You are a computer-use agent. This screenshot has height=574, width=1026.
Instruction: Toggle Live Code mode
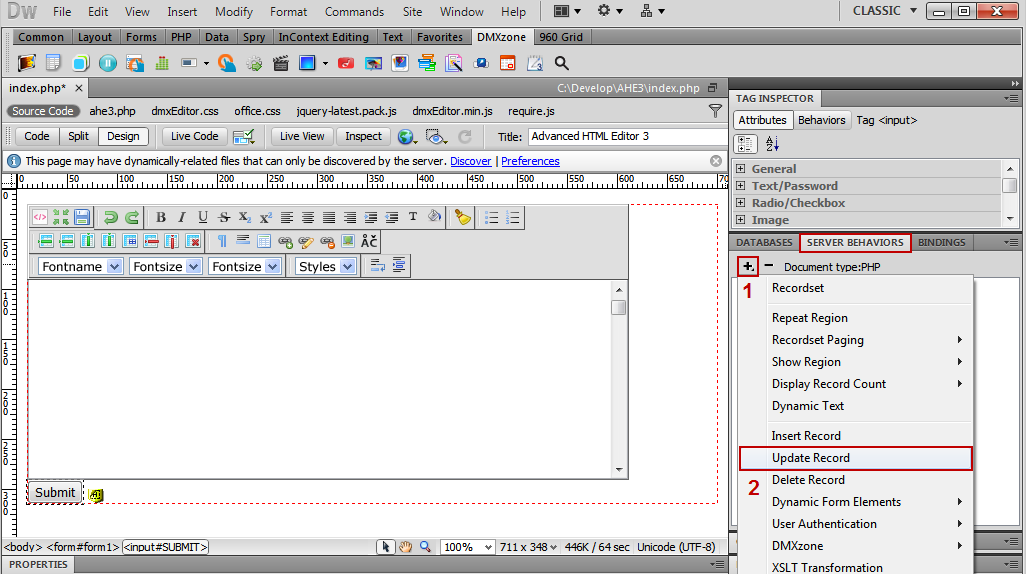pos(194,136)
